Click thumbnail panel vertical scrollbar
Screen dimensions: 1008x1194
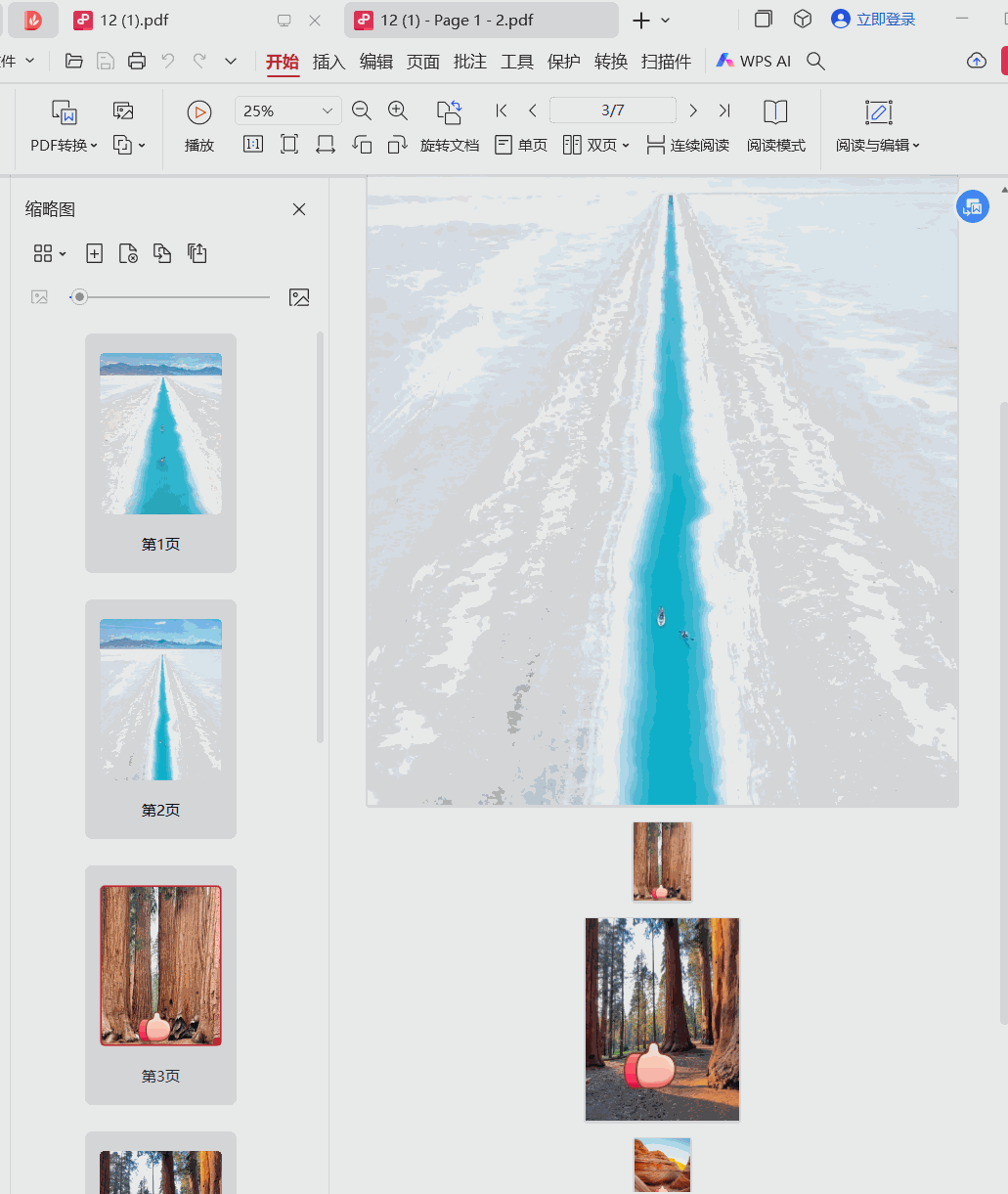[x=320, y=538]
